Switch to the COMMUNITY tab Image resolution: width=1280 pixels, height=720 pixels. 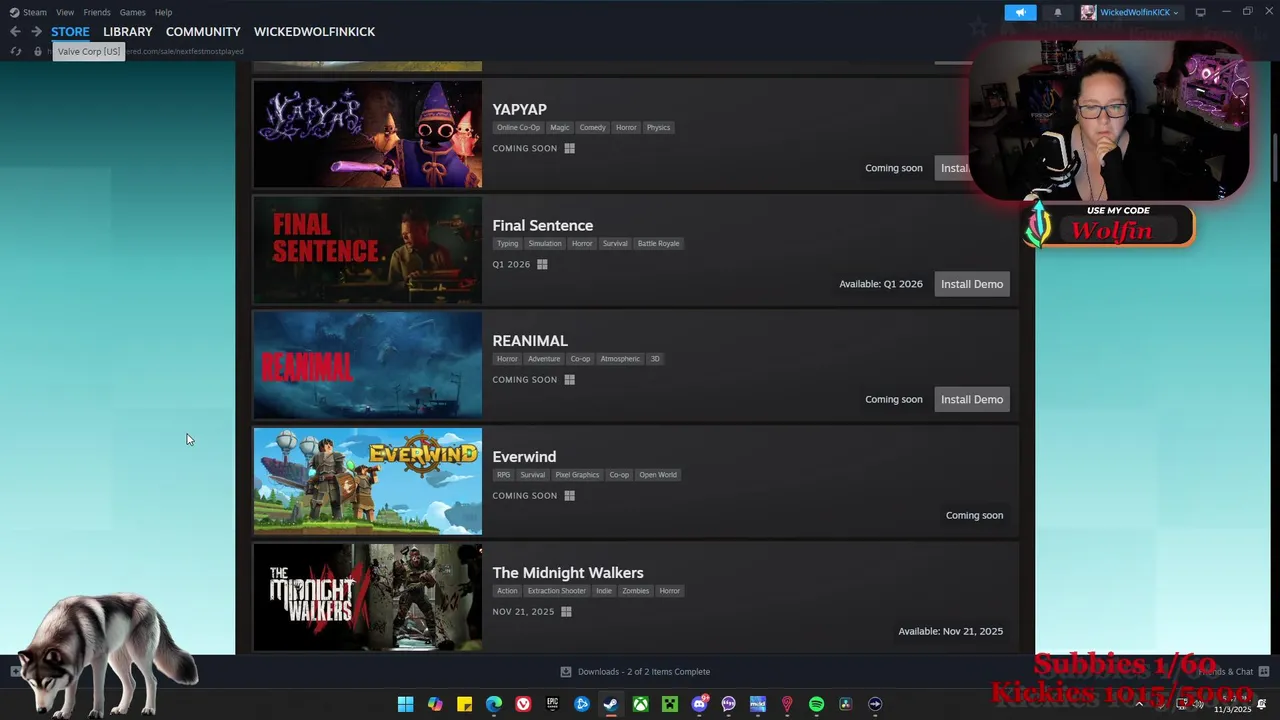point(203,32)
